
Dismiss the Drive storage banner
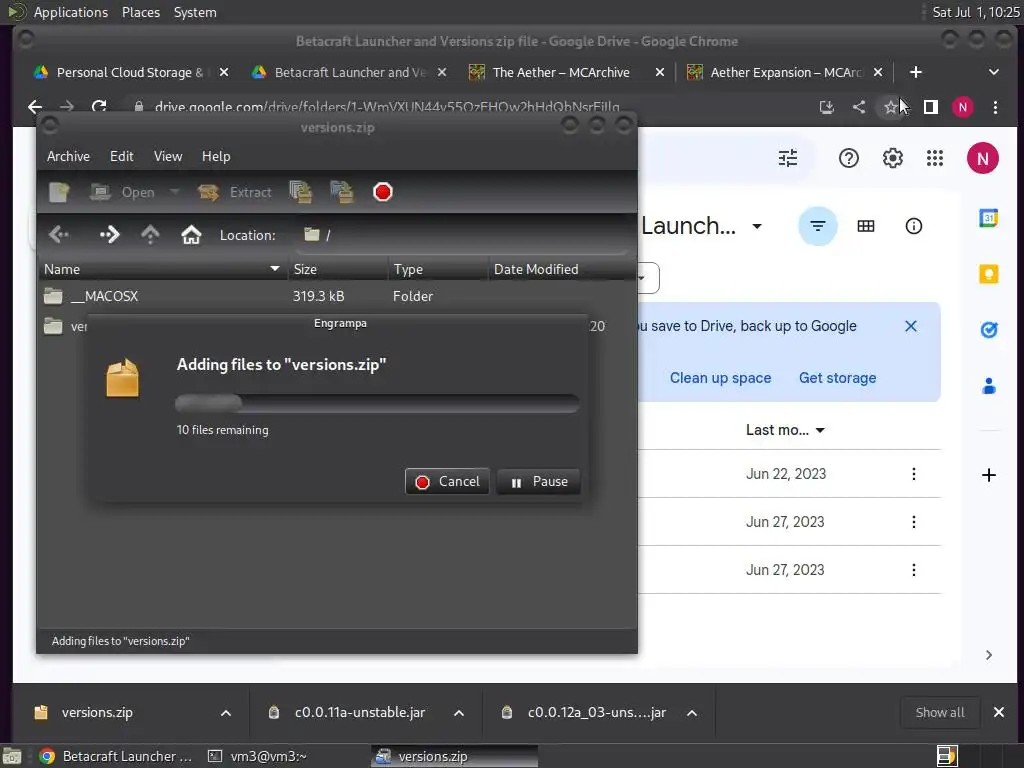911,326
